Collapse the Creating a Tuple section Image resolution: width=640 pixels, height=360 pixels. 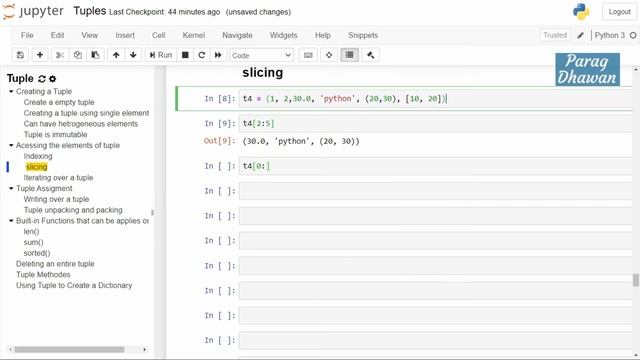tap(11, 91)
